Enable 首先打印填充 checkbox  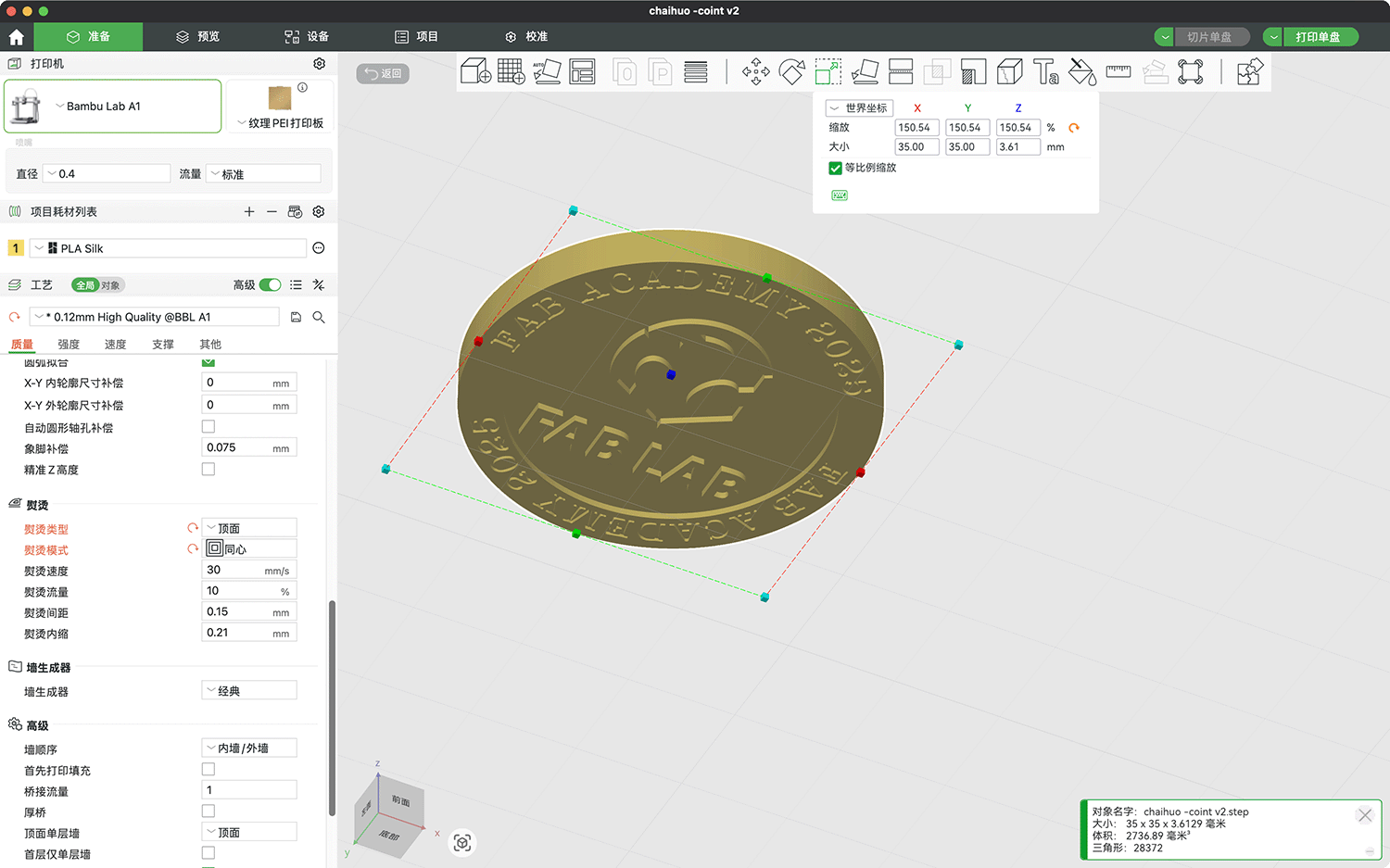click(208, 770)
